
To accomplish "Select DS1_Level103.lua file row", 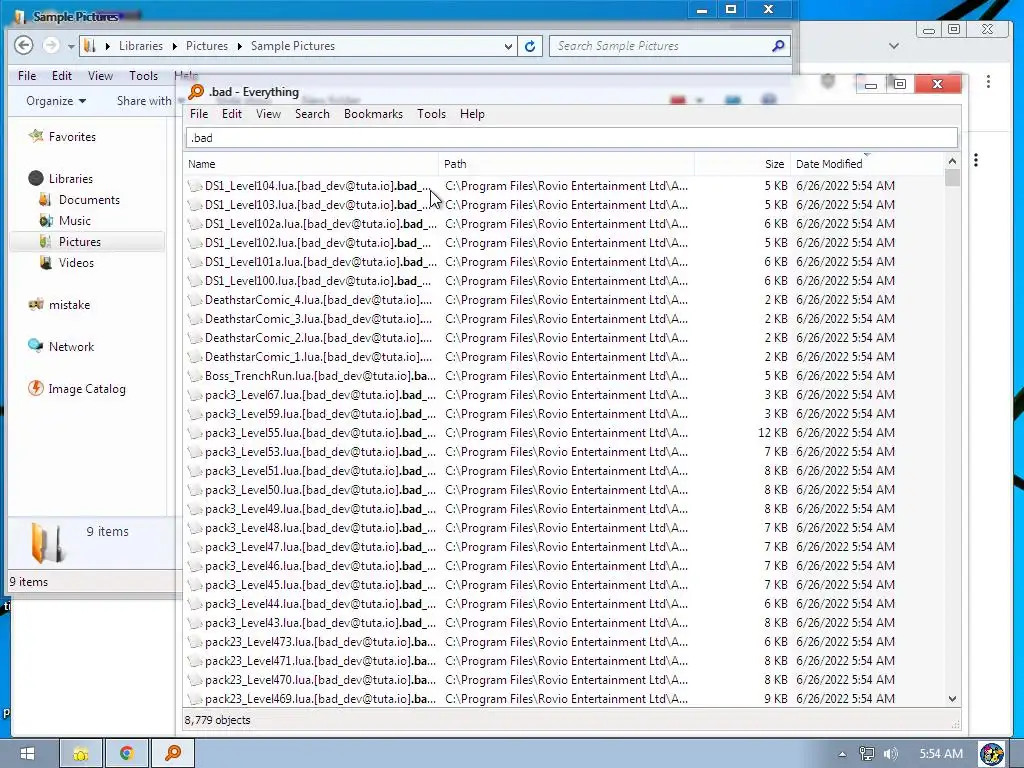I will click(564, 204).
